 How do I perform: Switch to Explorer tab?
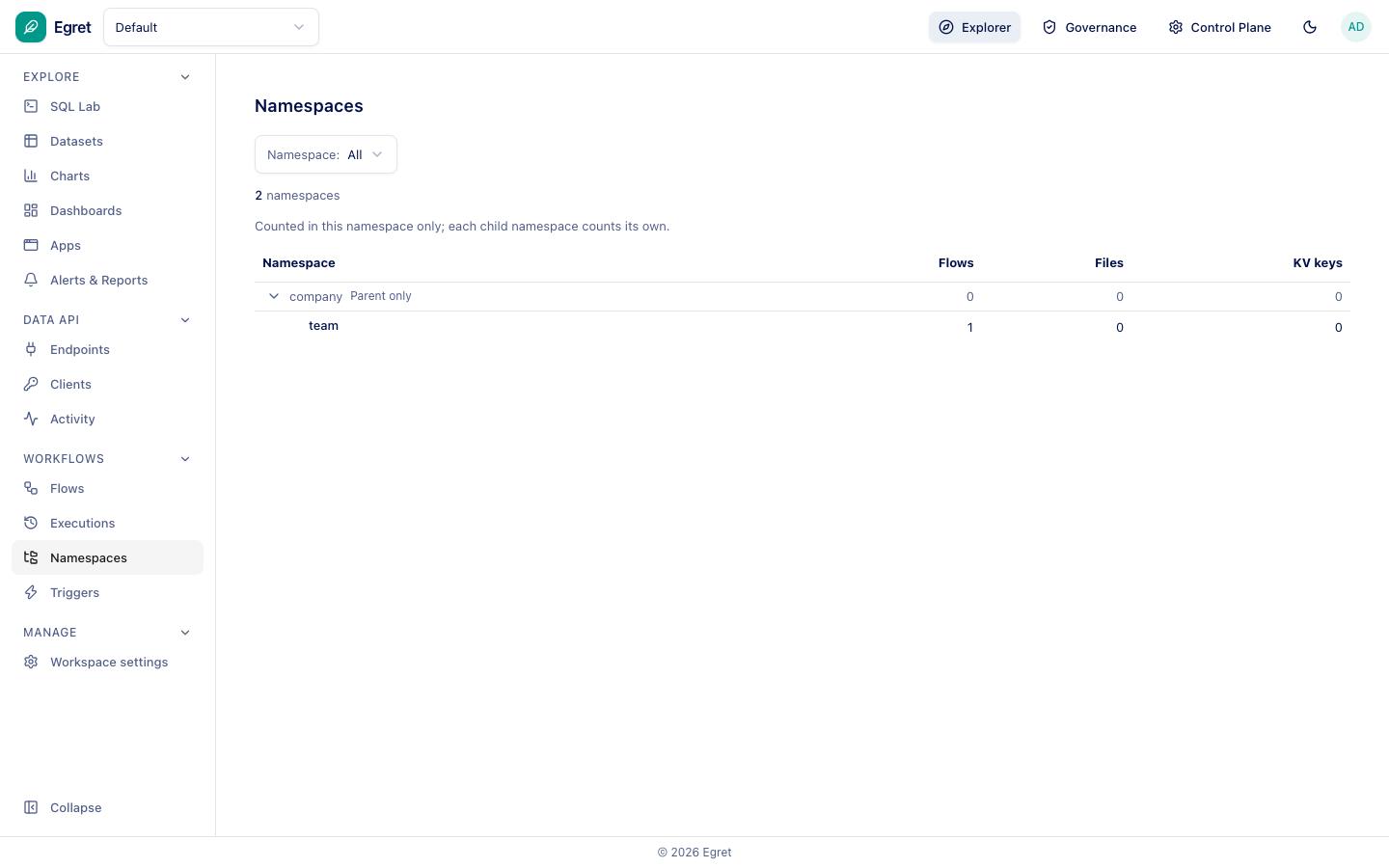(974, 27)
